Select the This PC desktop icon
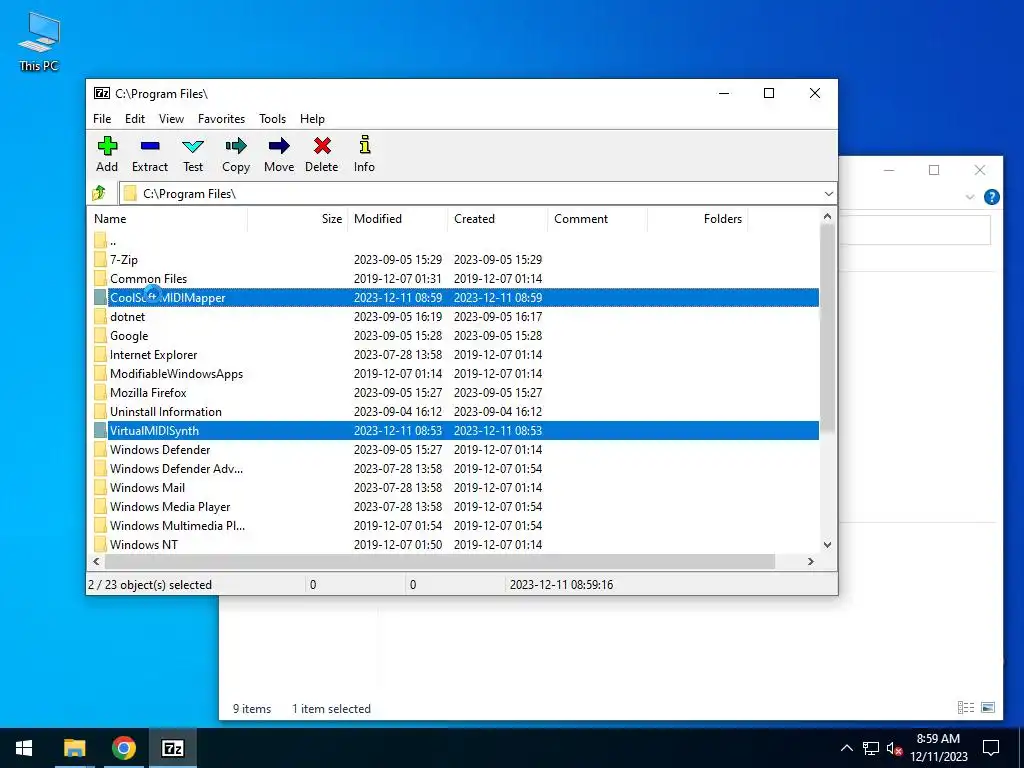This screenshot has height=768, width=1024. pyautogui.click(x=39, y=40)
